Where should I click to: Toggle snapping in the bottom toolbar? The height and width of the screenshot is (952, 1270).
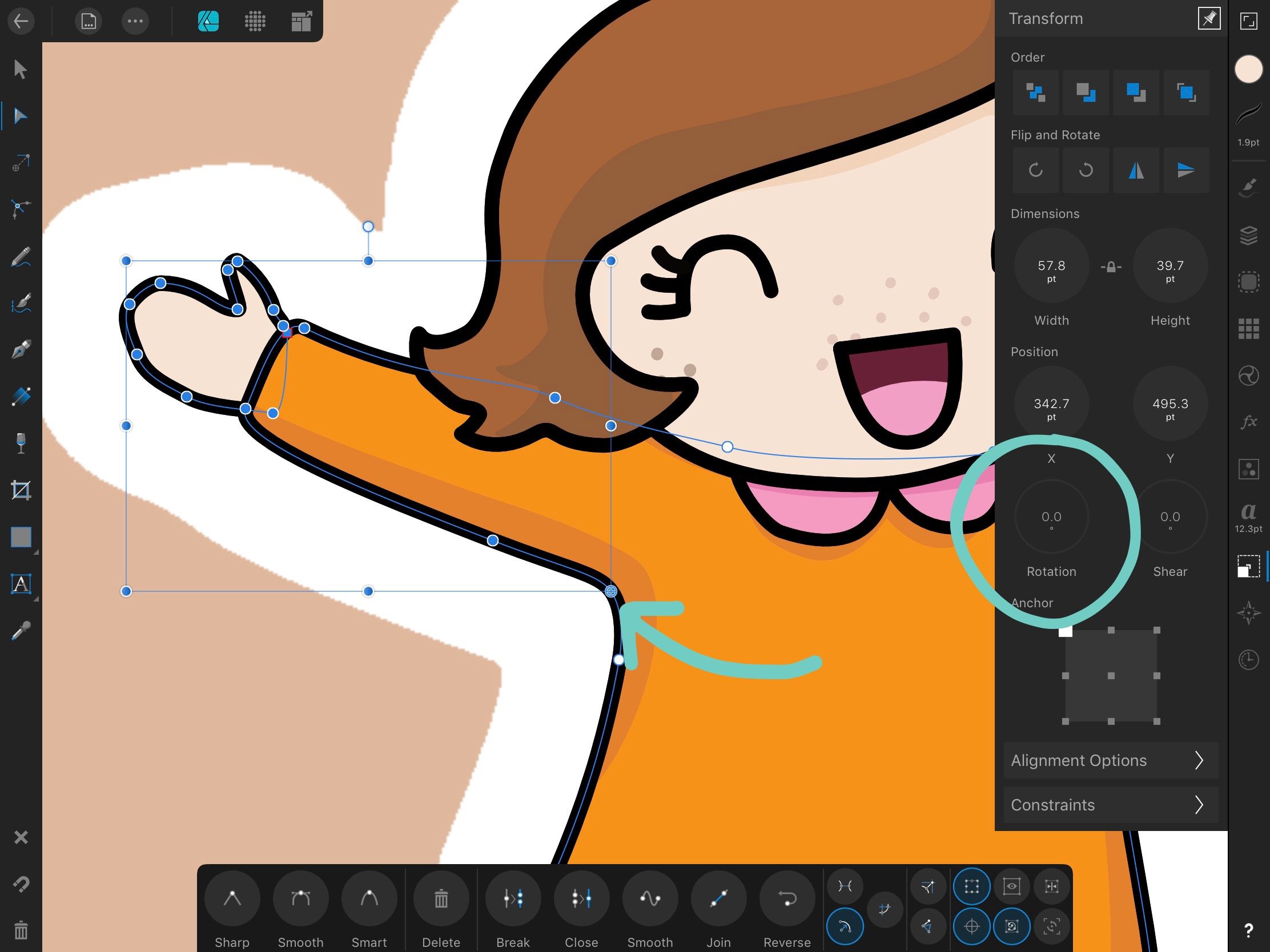(971, 926)
